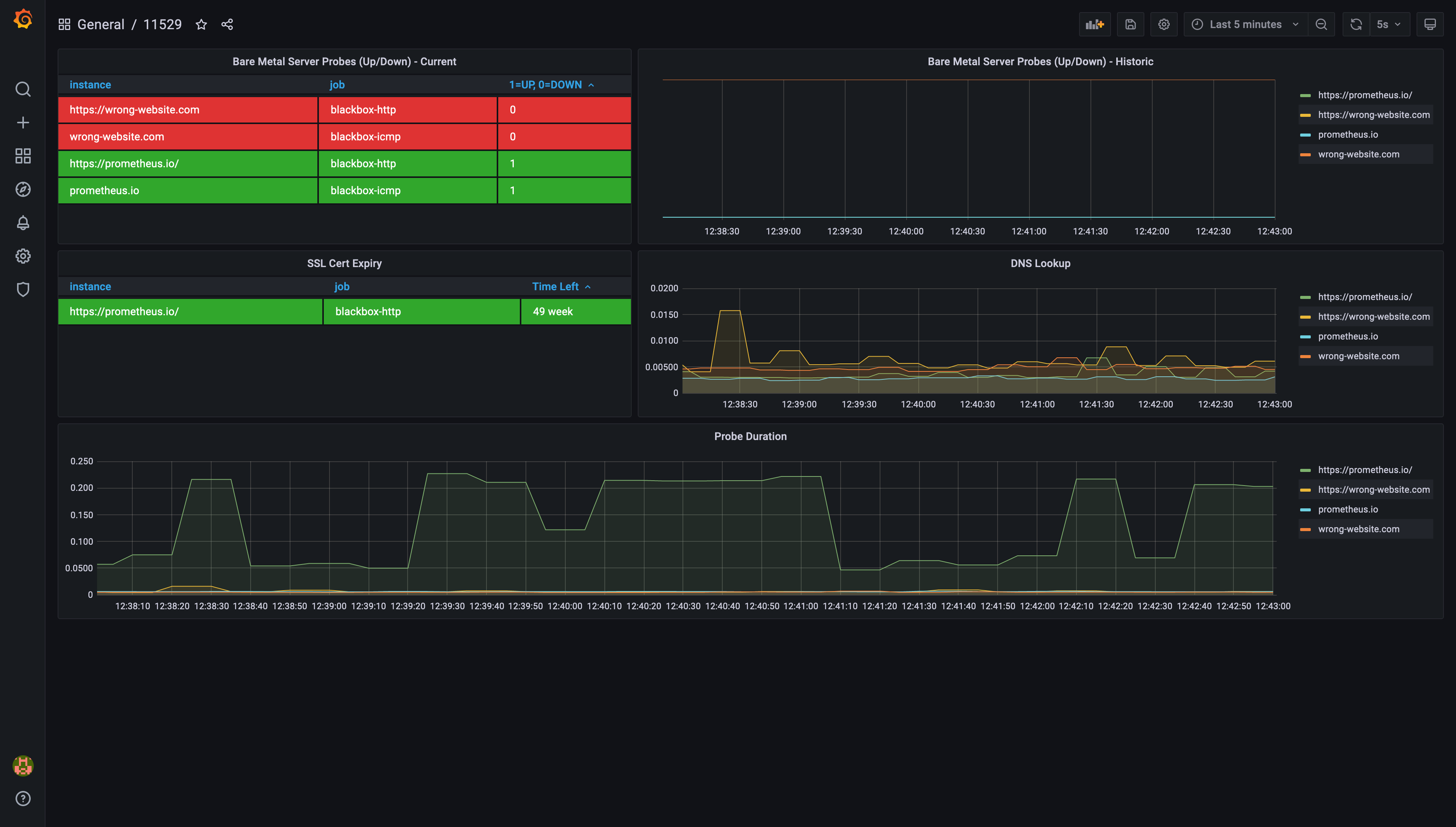Click the Create (plus) icon in sidebar

tap(23, 122)
